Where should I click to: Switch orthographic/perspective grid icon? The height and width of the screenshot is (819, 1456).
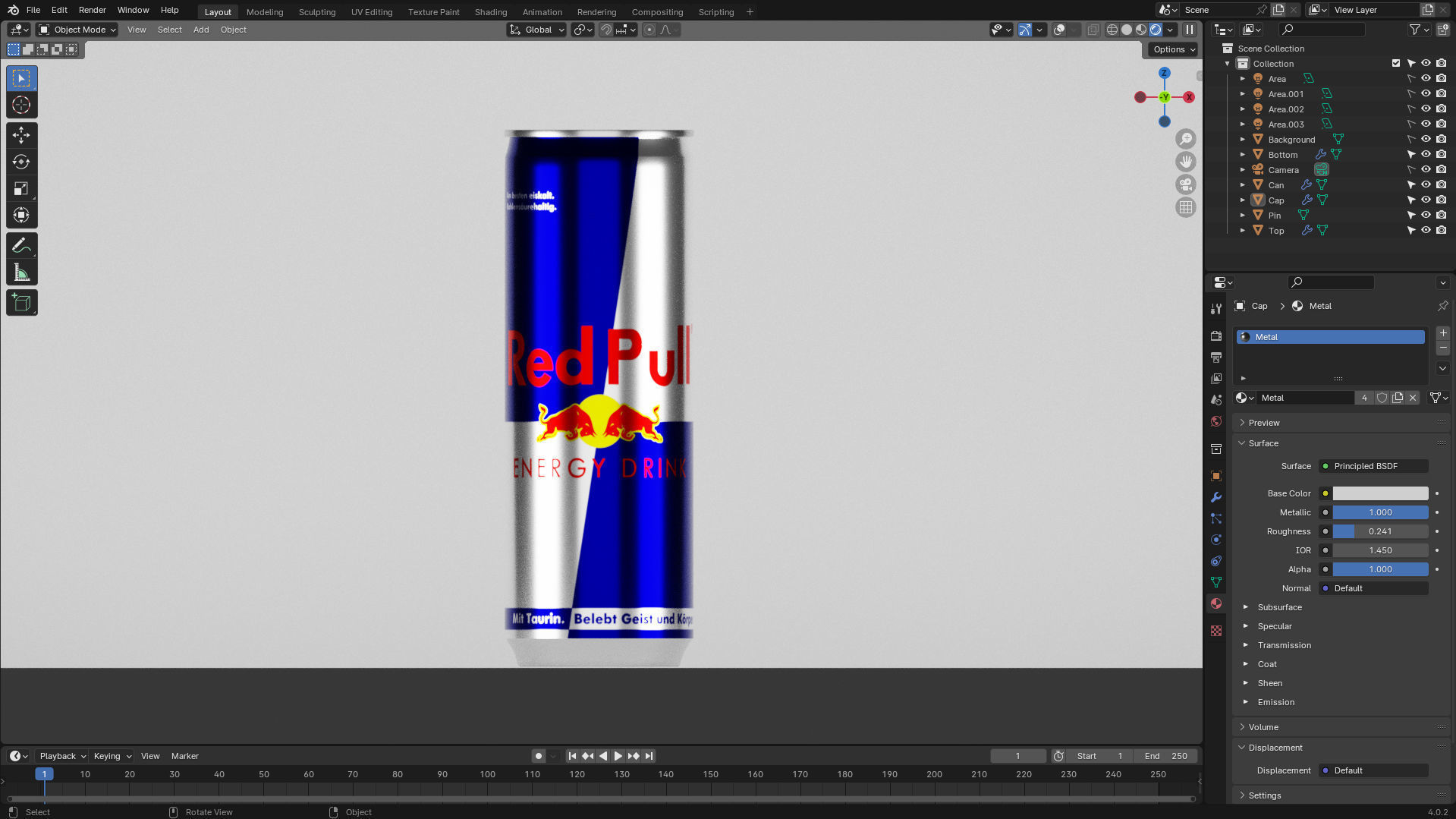click(x=1185, y=207)
